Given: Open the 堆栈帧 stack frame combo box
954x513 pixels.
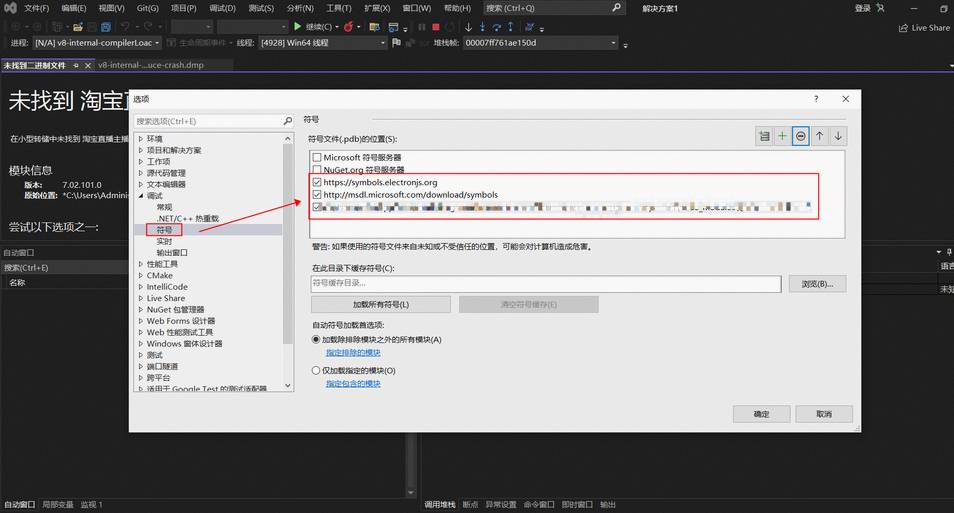Looking at the screenshot, I should pyautogui.click(x=541, y=43).
